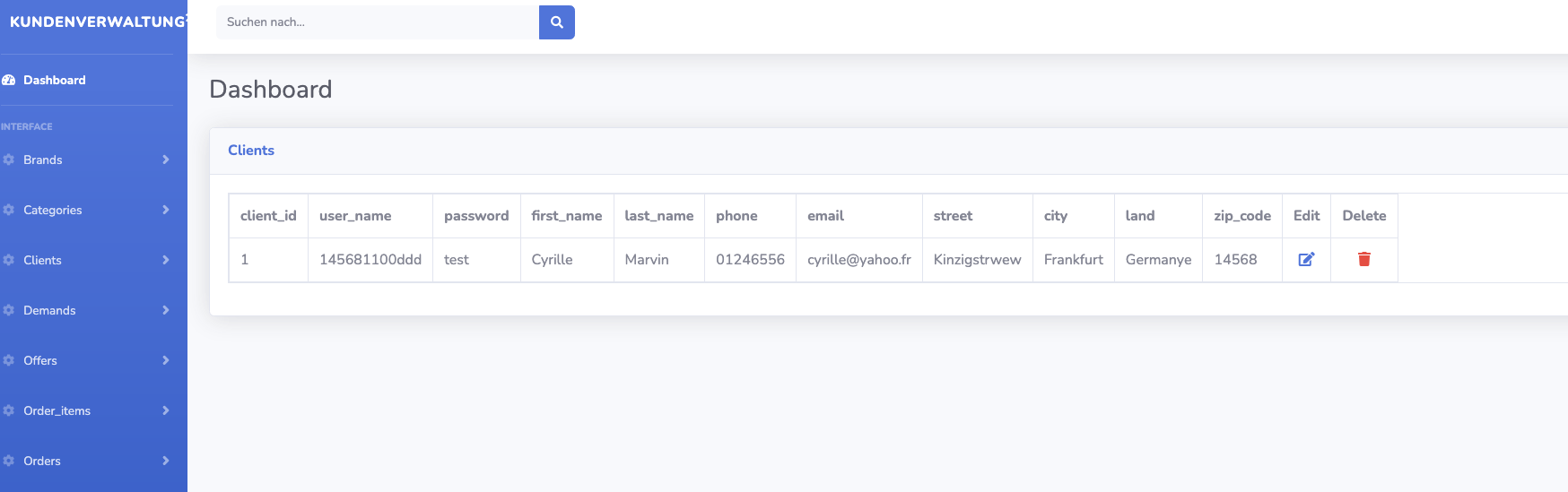Click the gear icon beside Offers
This screenshot has height=492, width=1568.
pos(9,360)
